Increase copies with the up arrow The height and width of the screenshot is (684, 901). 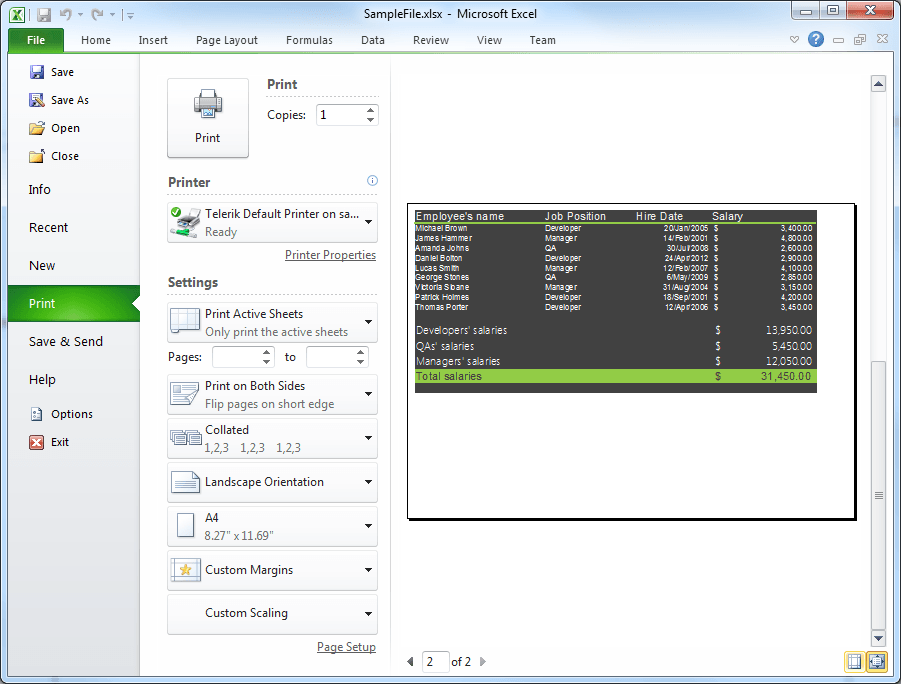coord(371,110)
